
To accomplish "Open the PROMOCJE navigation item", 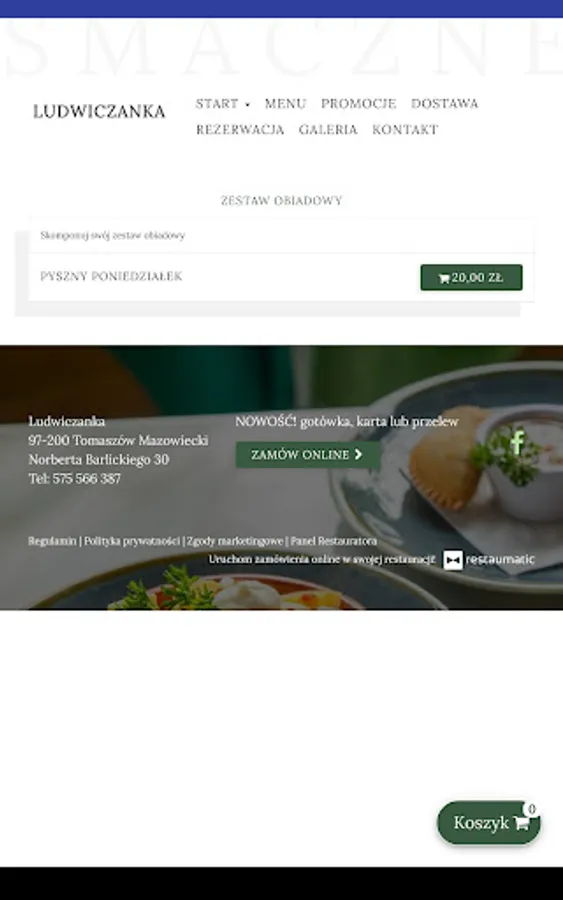I will 358,103.
